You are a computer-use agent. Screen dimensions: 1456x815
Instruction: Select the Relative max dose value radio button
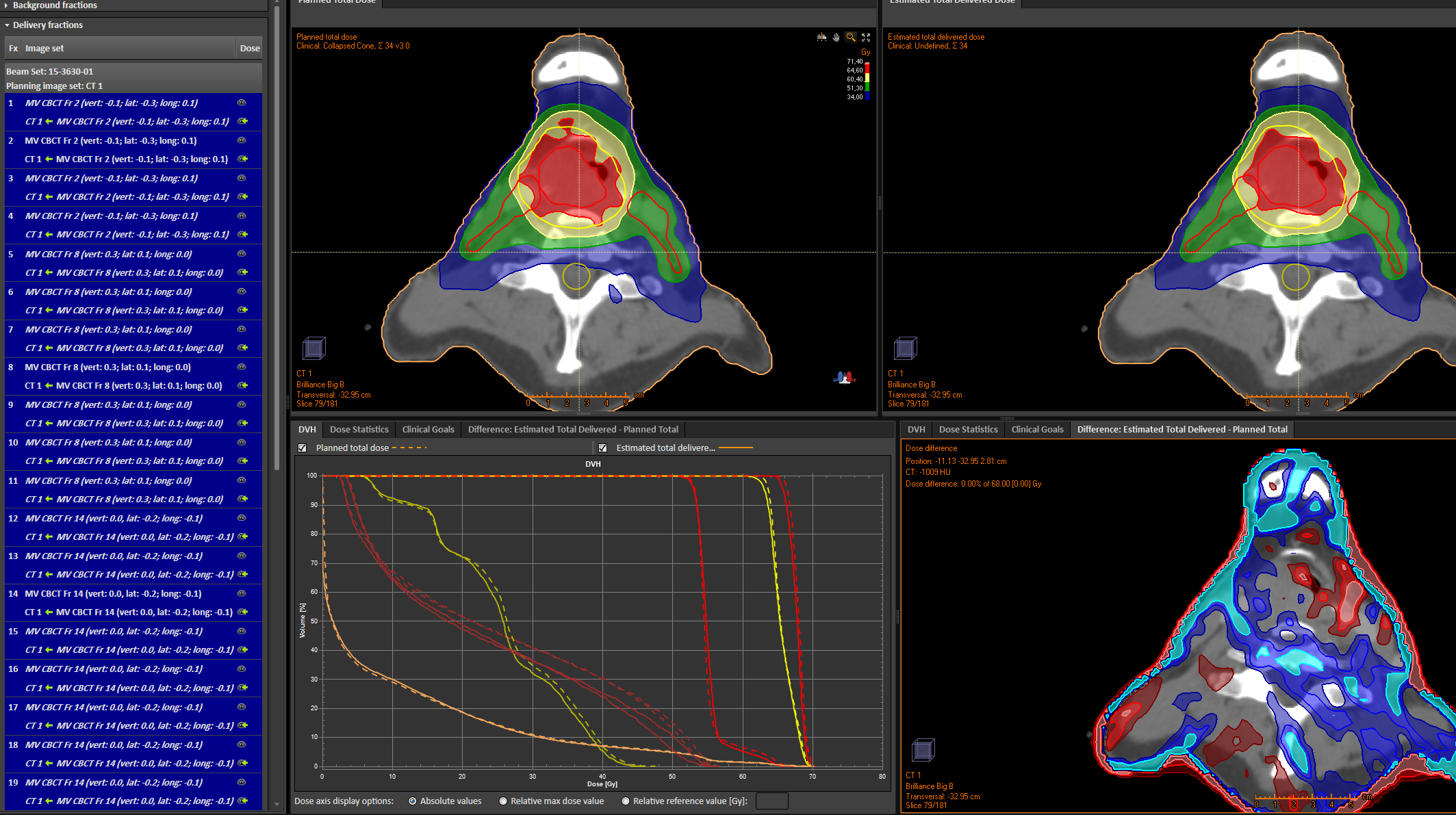pos(503,801)
